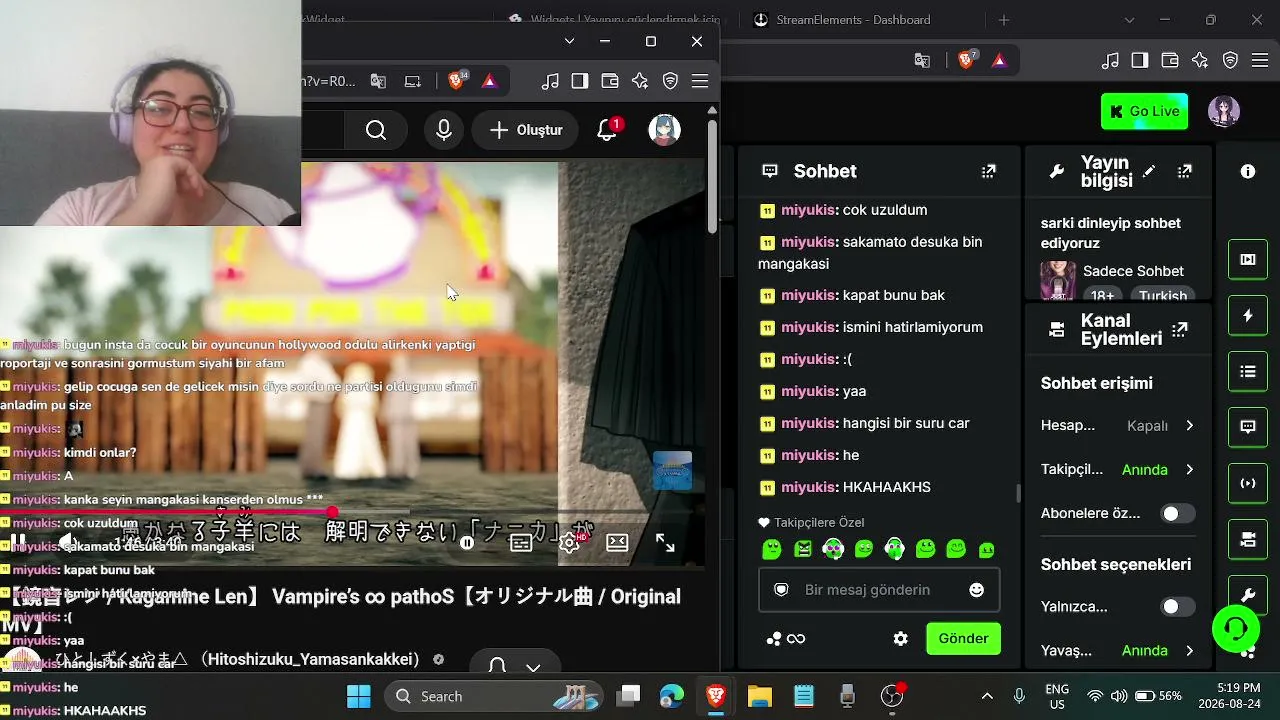Open the tab search chevron in the StreamElements window
The height and width of the screenshot is (720, 1280).
tap(1130, 20)
